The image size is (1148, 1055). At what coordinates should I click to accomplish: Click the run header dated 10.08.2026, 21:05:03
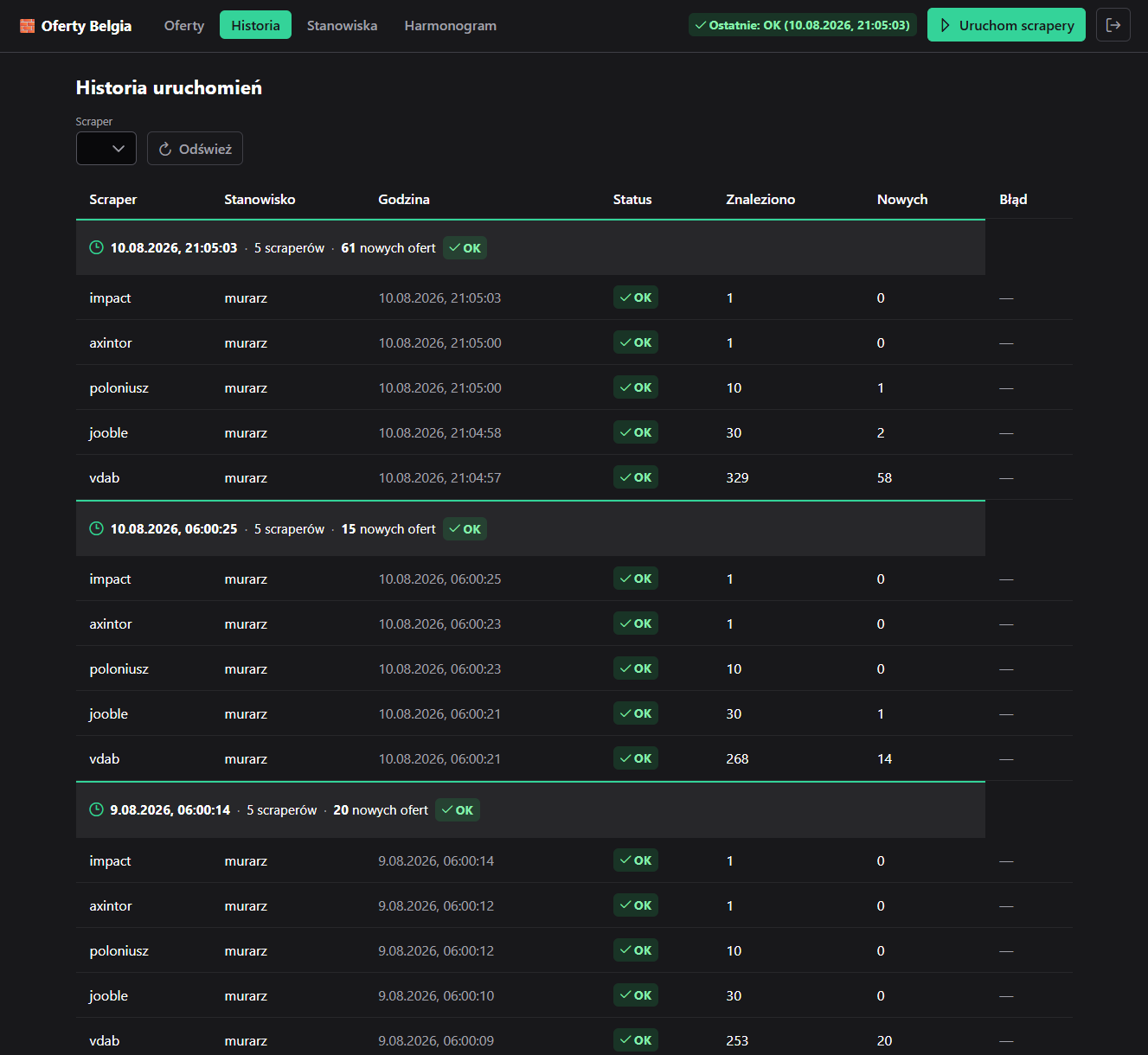tap(530, 247)
